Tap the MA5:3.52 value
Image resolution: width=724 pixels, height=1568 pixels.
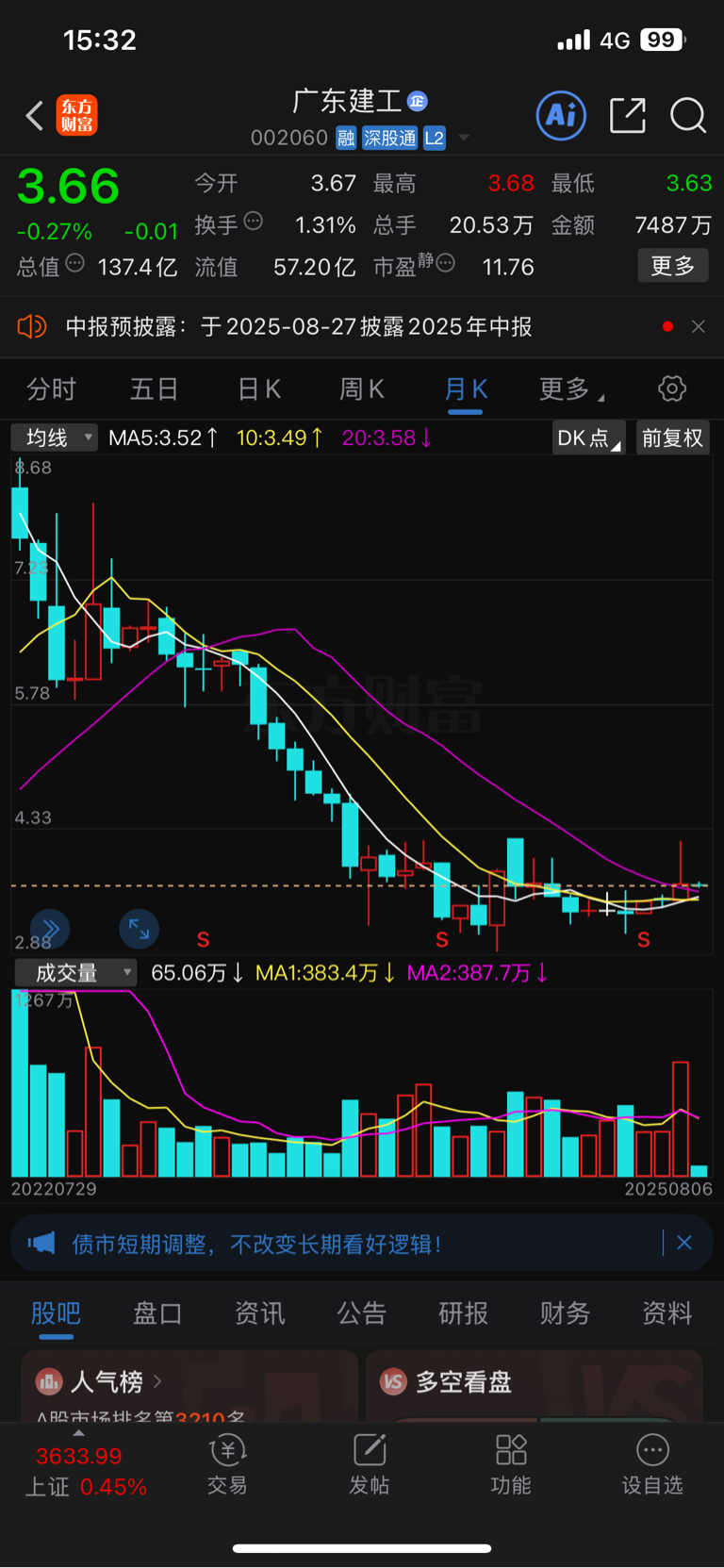(163, 437)
